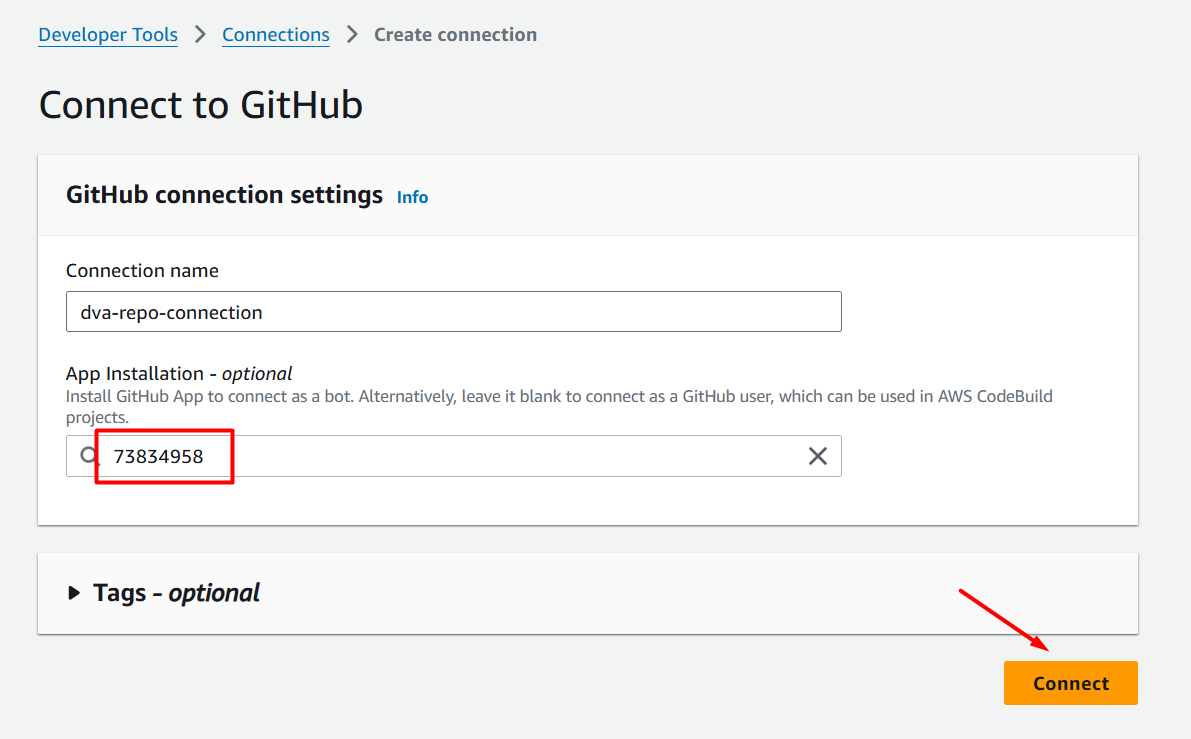1191x739 pixels.
Task: Click chevron before Create connection breadcrumb
Action: [352, 35]
